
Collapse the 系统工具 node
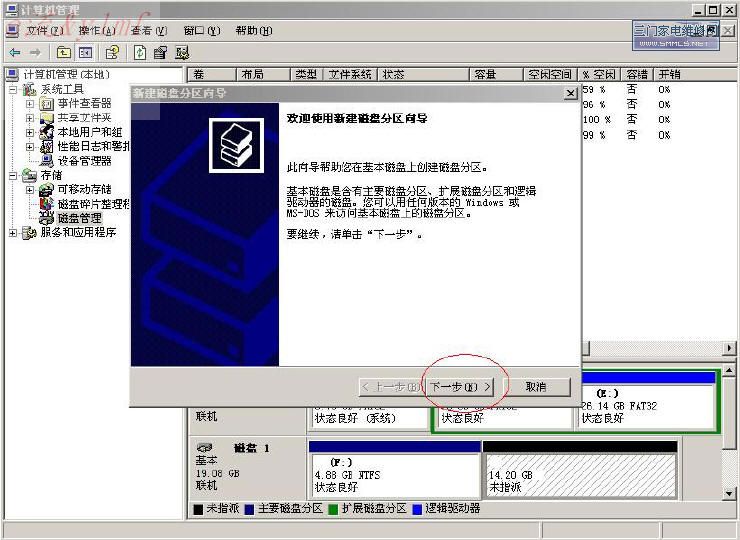pos(13,89)
